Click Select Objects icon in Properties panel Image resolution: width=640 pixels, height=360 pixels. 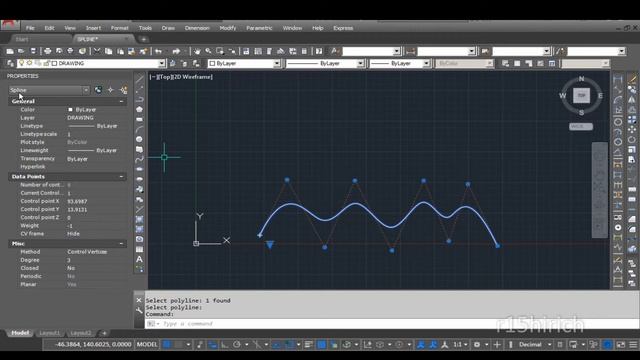[111, 90]
